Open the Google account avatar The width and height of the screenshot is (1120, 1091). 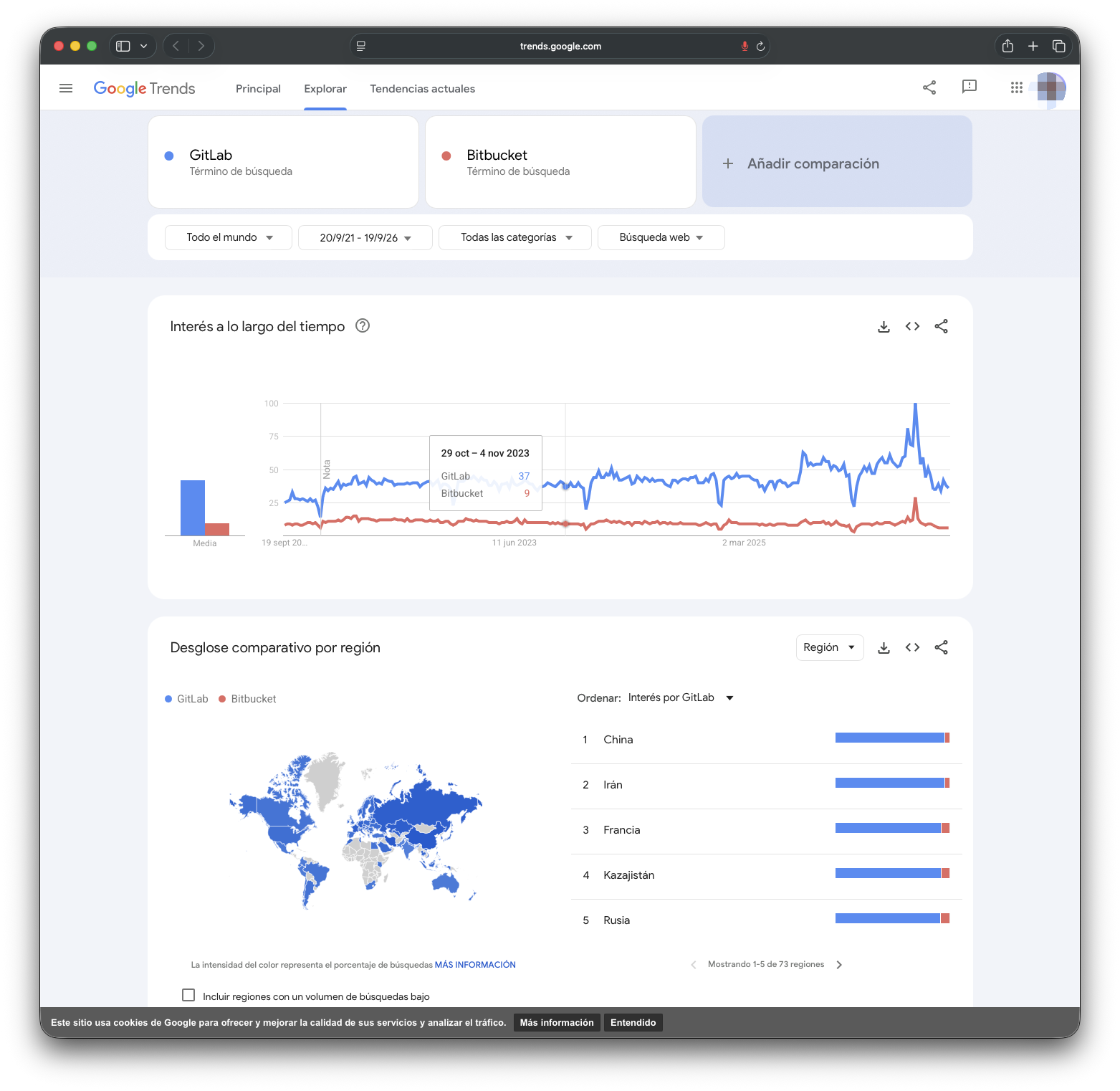pos(1050,88)
